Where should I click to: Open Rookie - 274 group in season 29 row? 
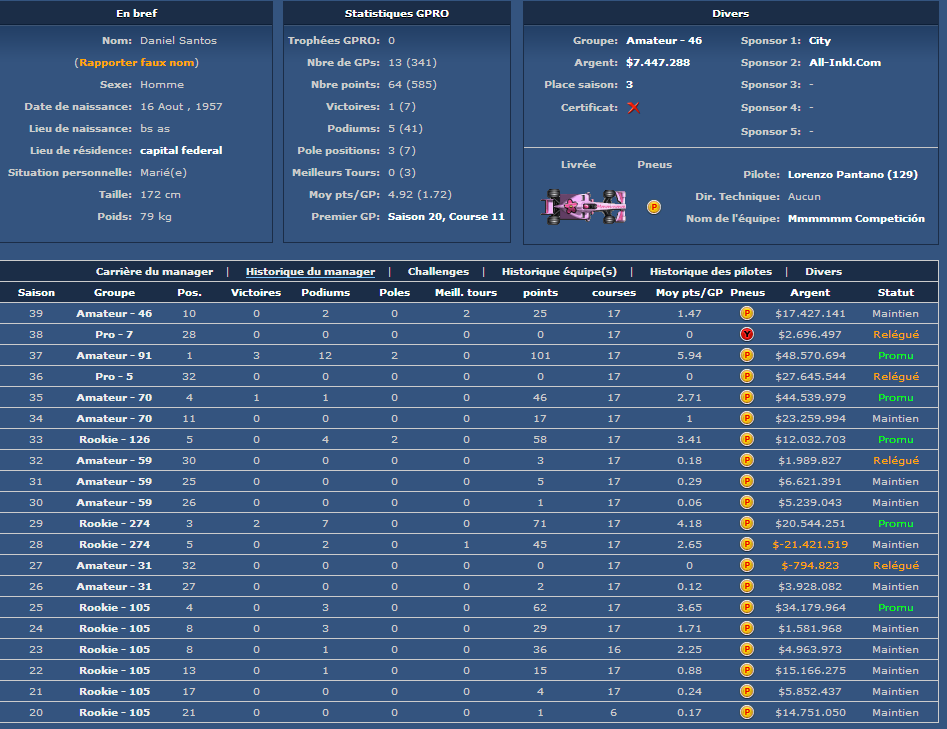point(114,523)
